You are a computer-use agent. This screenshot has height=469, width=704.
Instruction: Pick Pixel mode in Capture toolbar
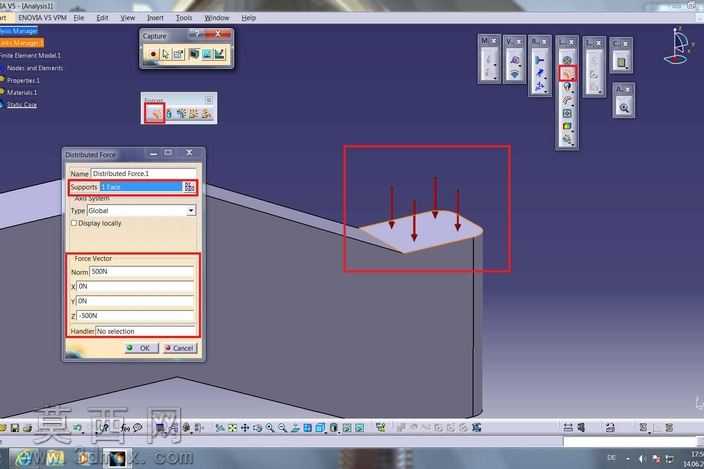point(207,54)
